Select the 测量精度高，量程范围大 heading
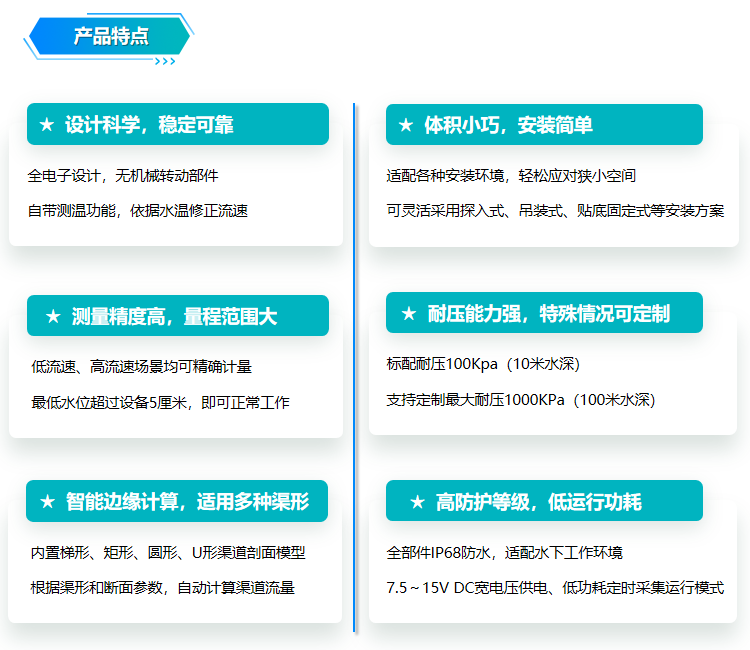The image size is (750, 650). click(x=175, y=316)
